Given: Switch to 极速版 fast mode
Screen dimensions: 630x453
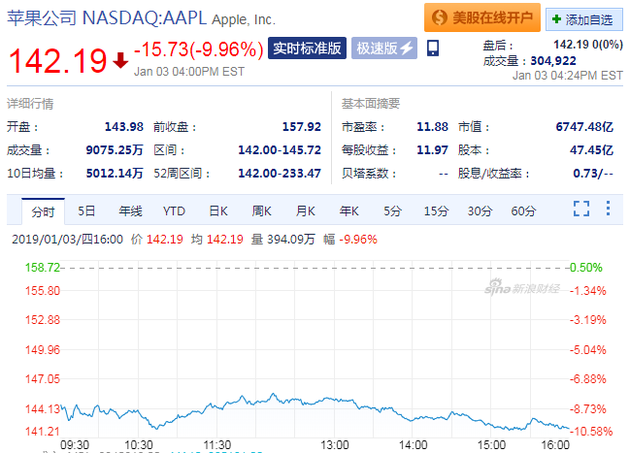Looking at the screenshot, I should [x=384, y=48].
